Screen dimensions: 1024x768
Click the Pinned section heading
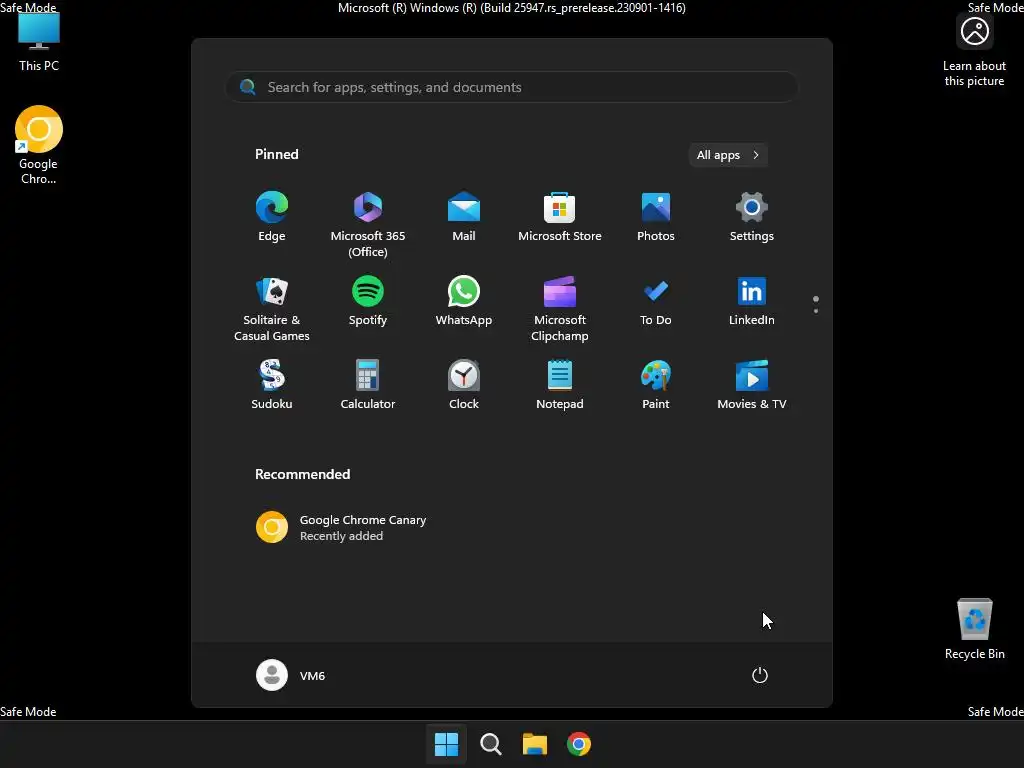(x=277, y=154)
